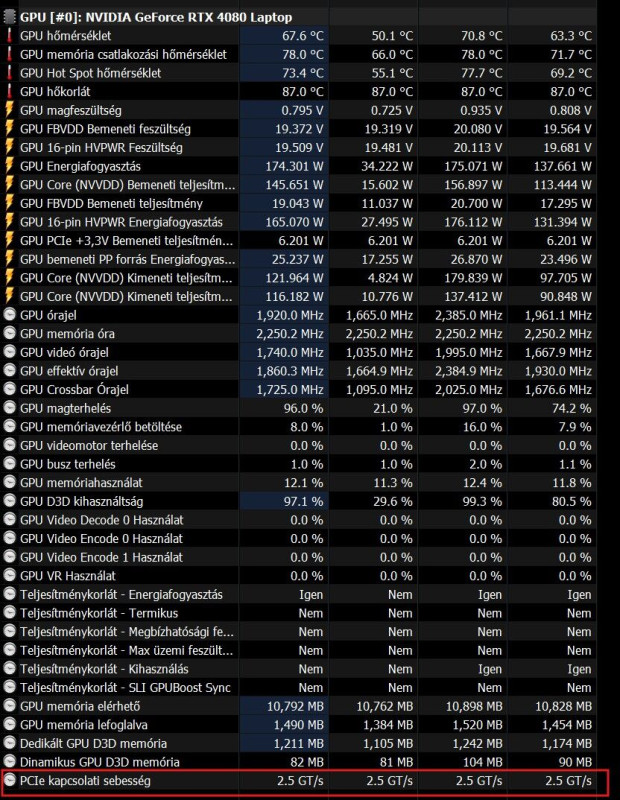Screen dimensions: 620x800
Task: Click thermometer icon of GPU memória csatlakozási hőmérséklet
Action: [9, 54]
